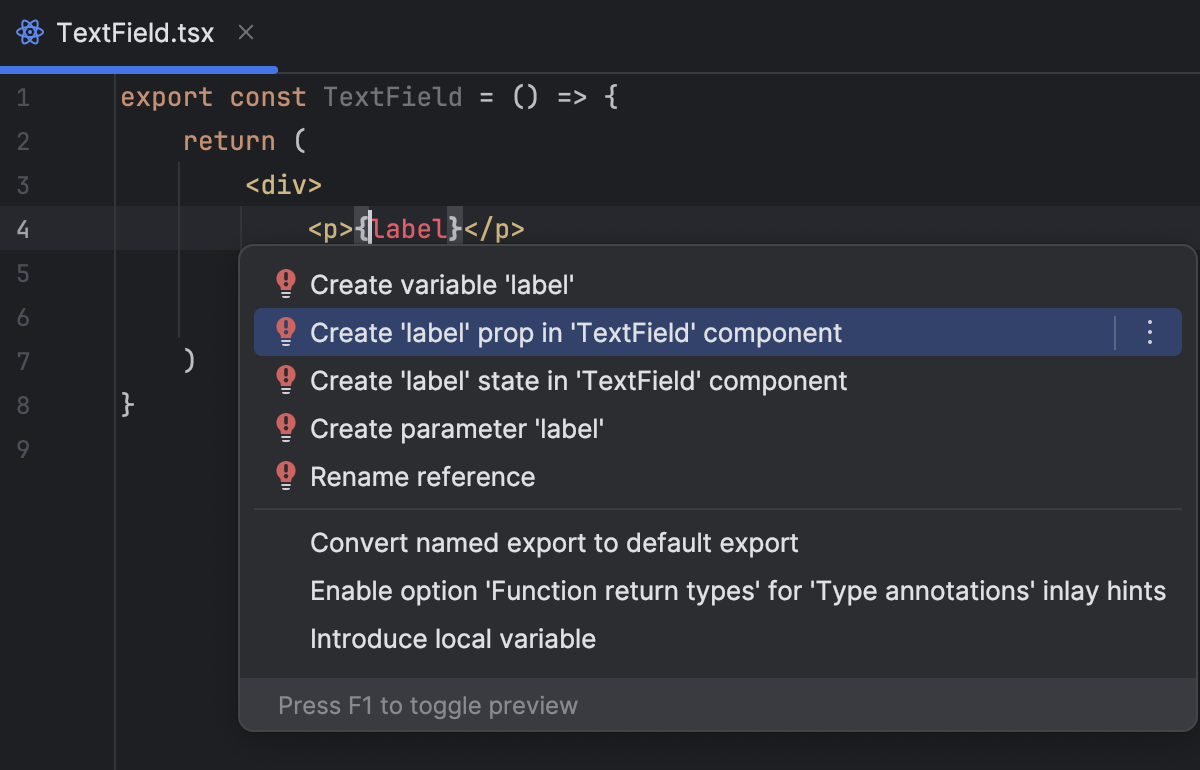Select Create parameter 'label'

(458, 428)
